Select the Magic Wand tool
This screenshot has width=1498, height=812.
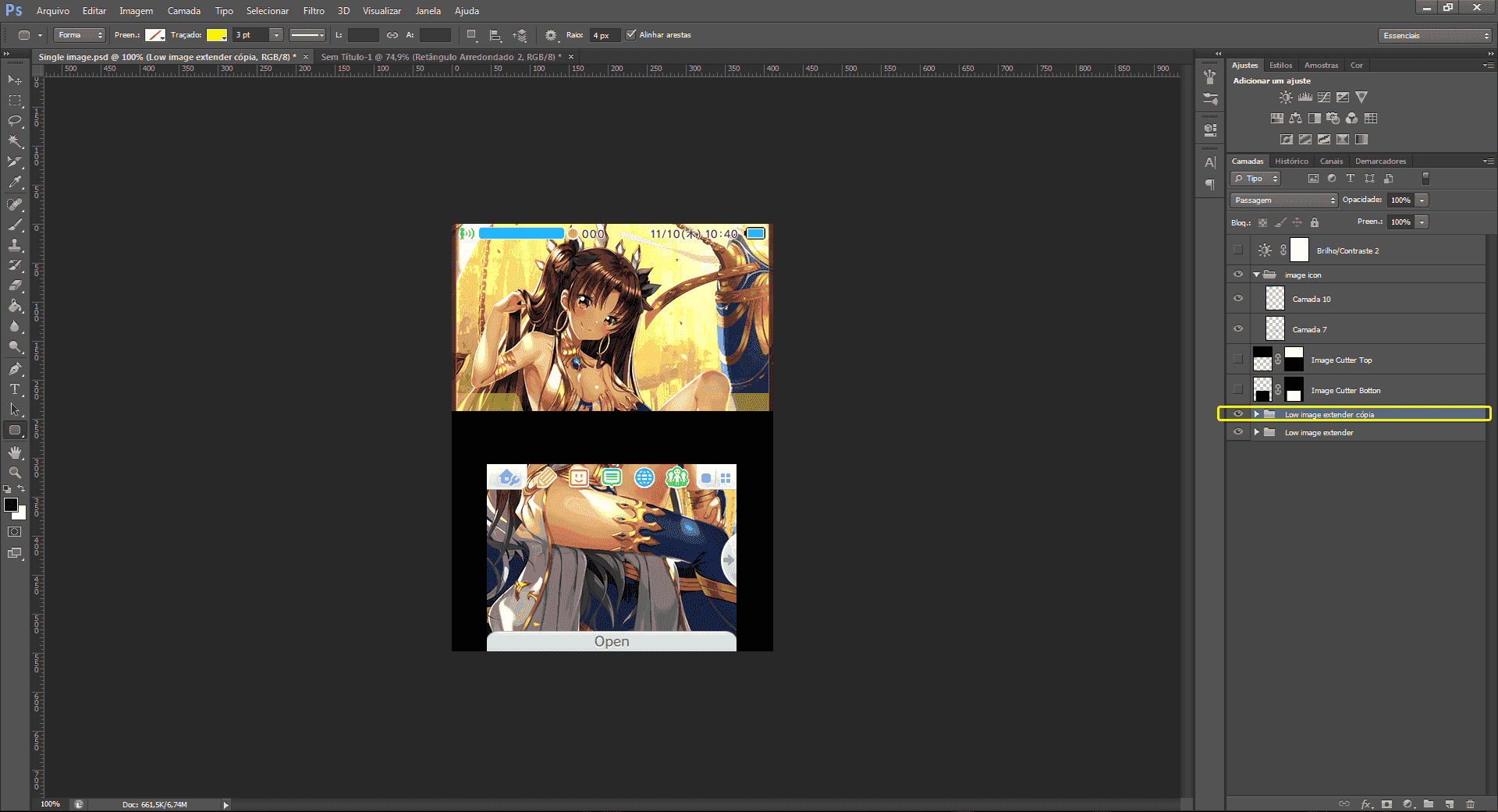pyautogui.click(x=15, y=141)
